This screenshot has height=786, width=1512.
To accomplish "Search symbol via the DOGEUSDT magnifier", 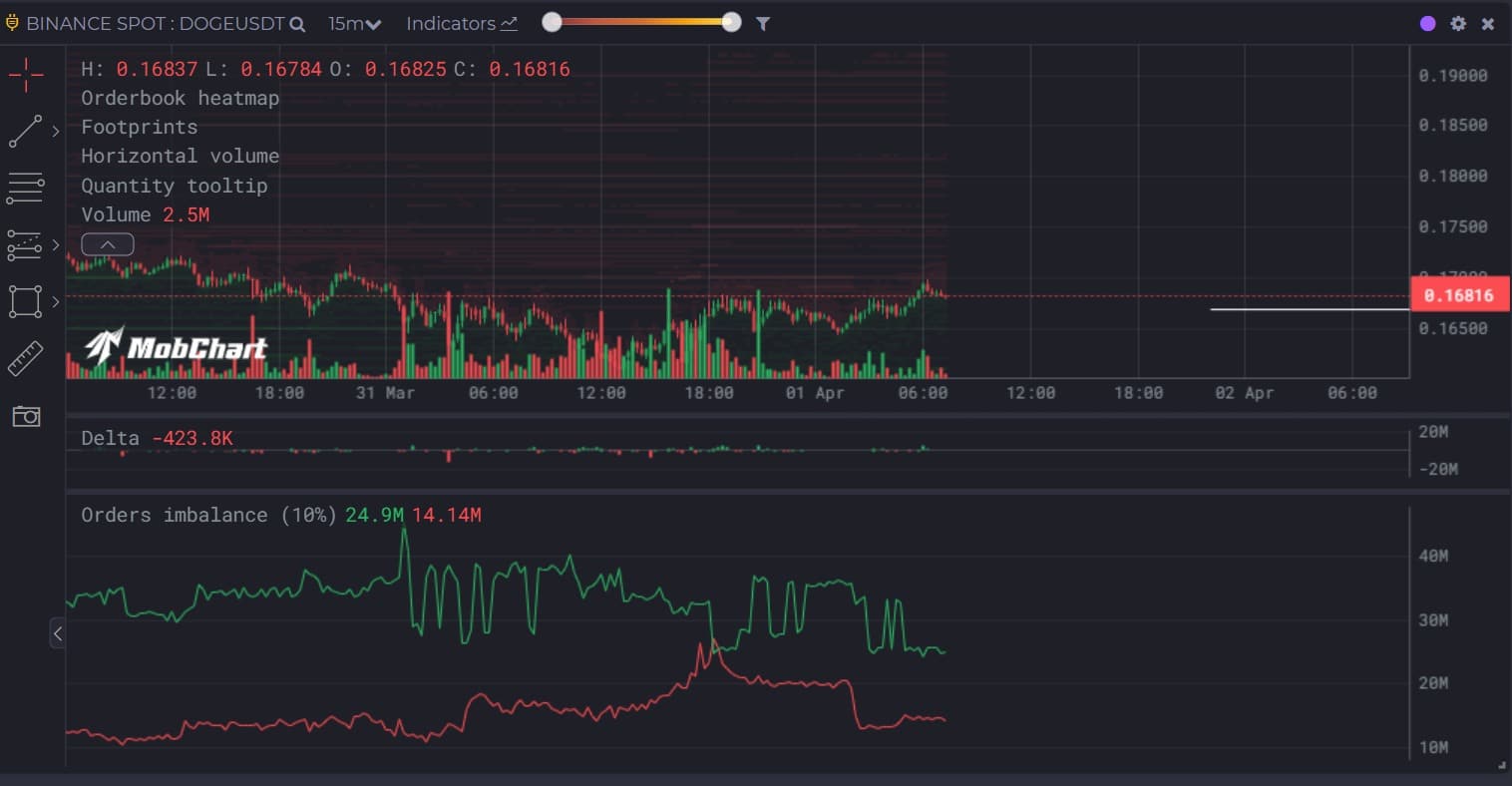I will click(x=297, y=24).
